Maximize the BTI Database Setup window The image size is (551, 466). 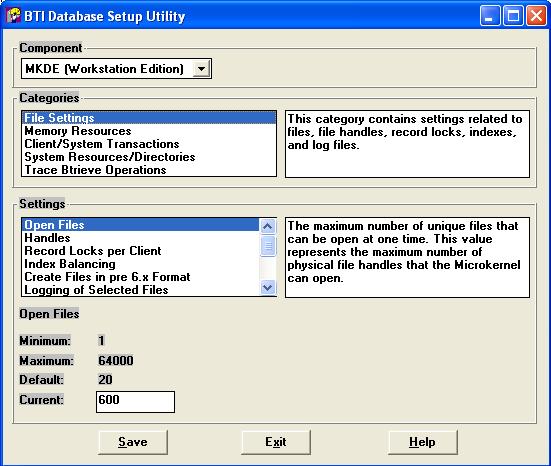click(513, 16)
